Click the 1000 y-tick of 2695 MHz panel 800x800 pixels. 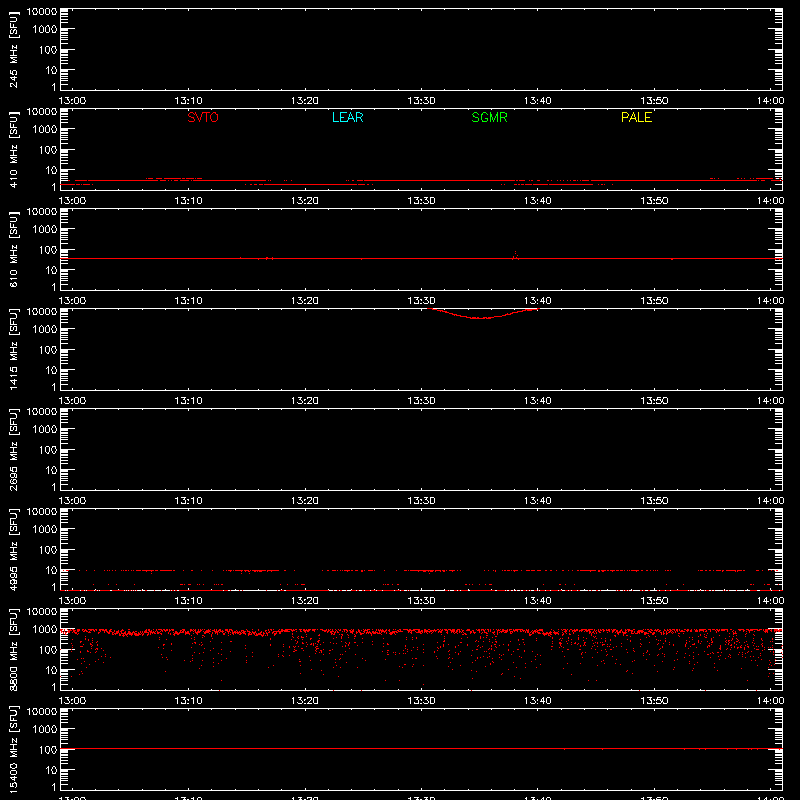(45, 429)
